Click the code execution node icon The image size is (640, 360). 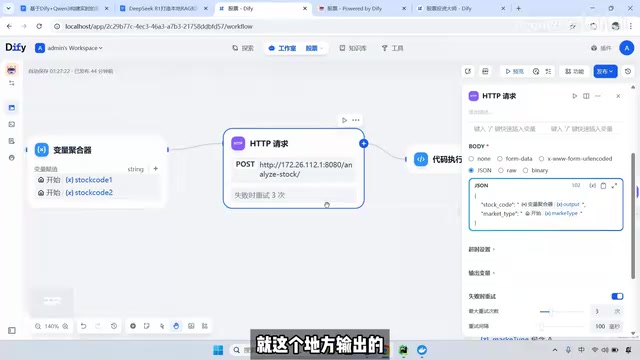[x=421, y=159]
